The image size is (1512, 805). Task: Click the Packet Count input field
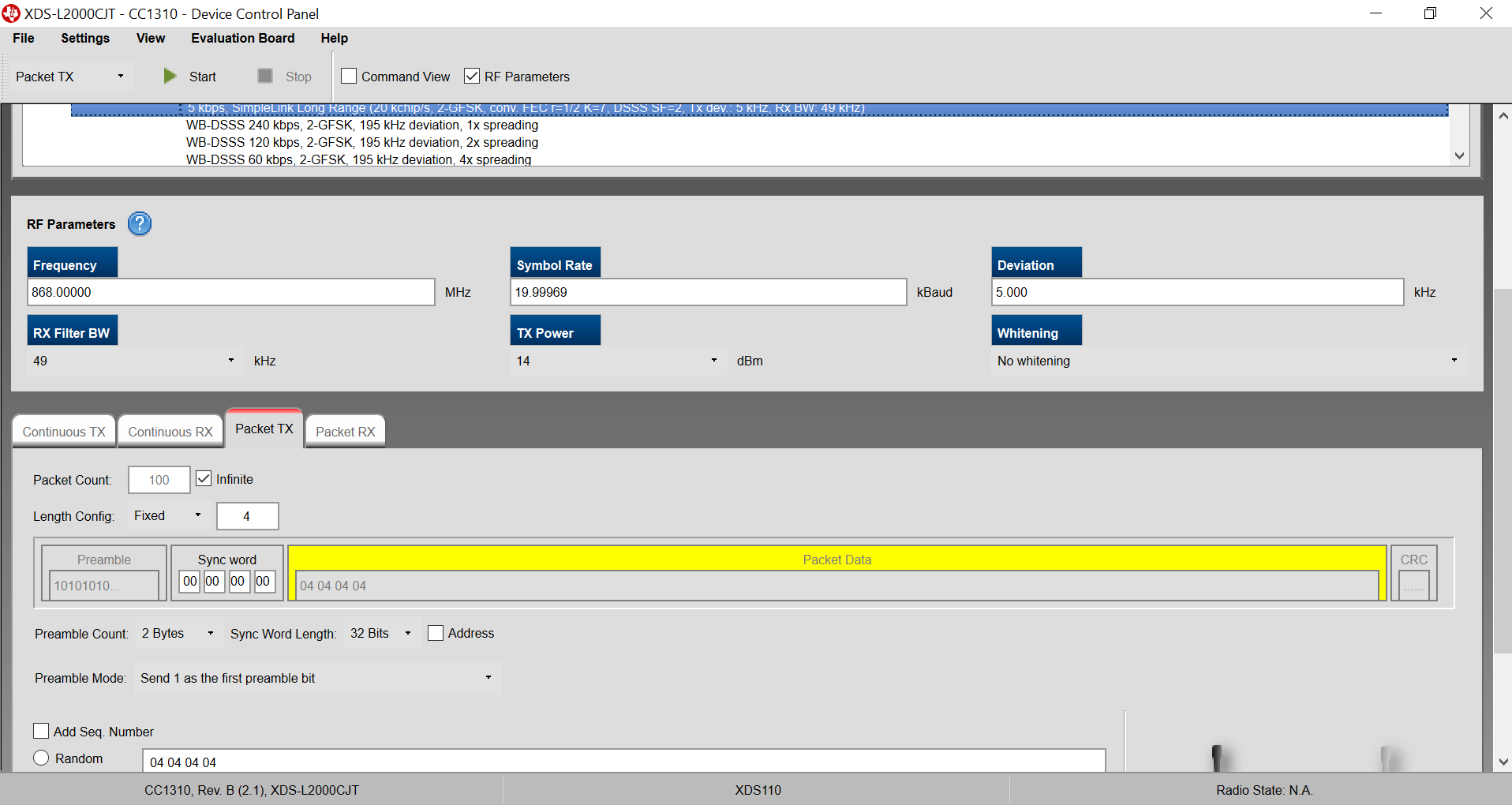[159, 480]
